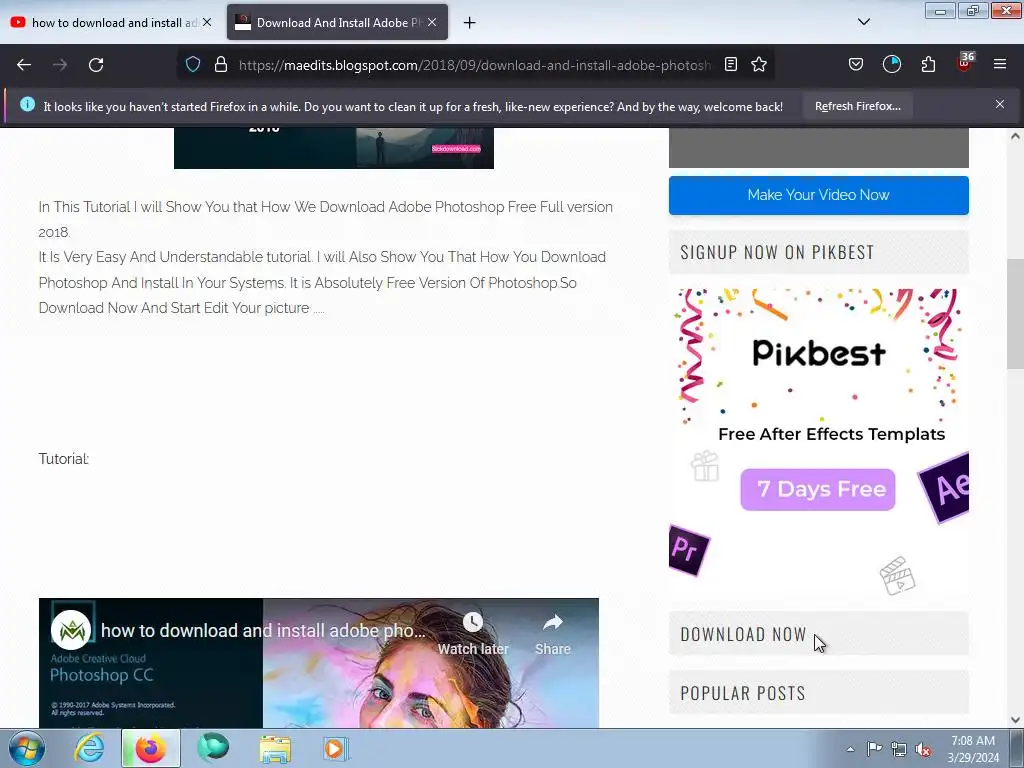This screenshot has height=768, width=1024.
Task: Toggle reader view icon in address bar
Action: coord(731,65)
